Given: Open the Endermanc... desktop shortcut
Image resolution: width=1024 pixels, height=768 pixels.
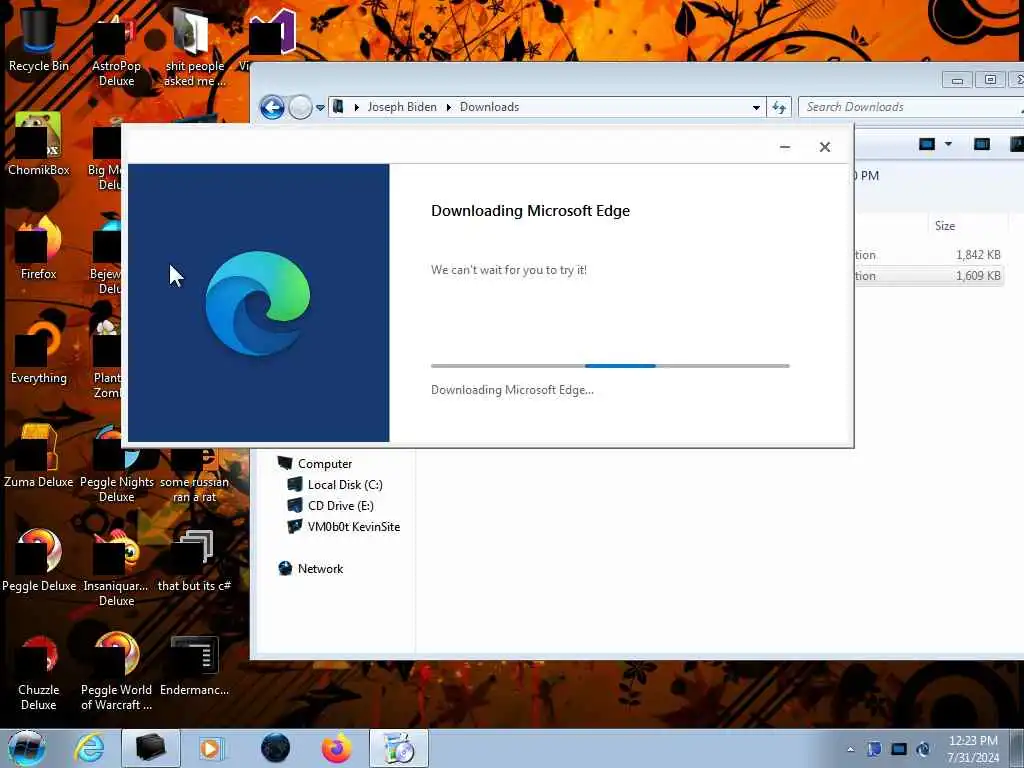Looking at the screenshot, I should 194,665.
